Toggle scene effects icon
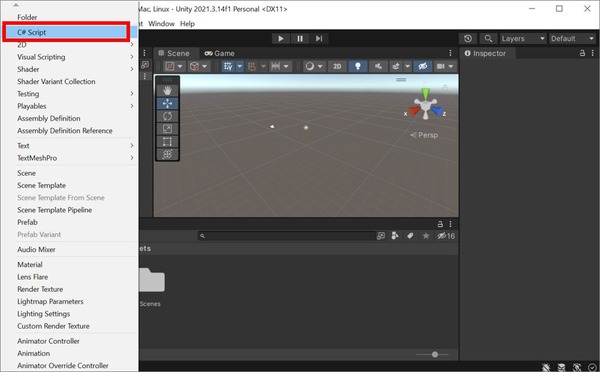The height and width of the screenshot is (372, 600). click(396, 66)
